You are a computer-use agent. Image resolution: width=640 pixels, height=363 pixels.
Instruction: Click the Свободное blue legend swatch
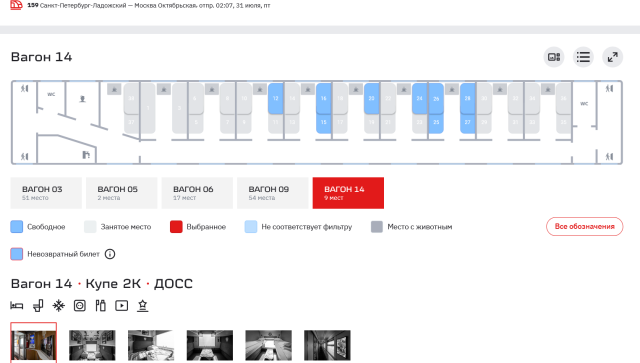17,227
